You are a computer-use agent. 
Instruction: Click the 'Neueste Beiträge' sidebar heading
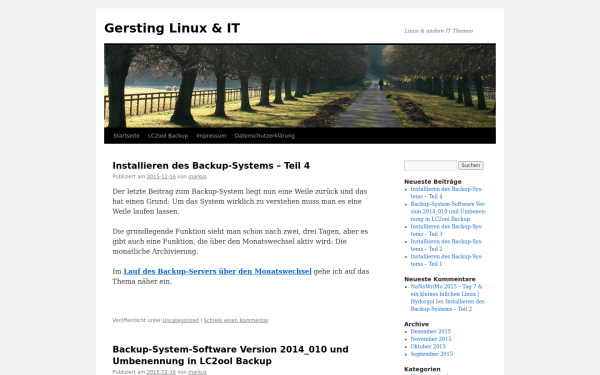coord(433,181)
